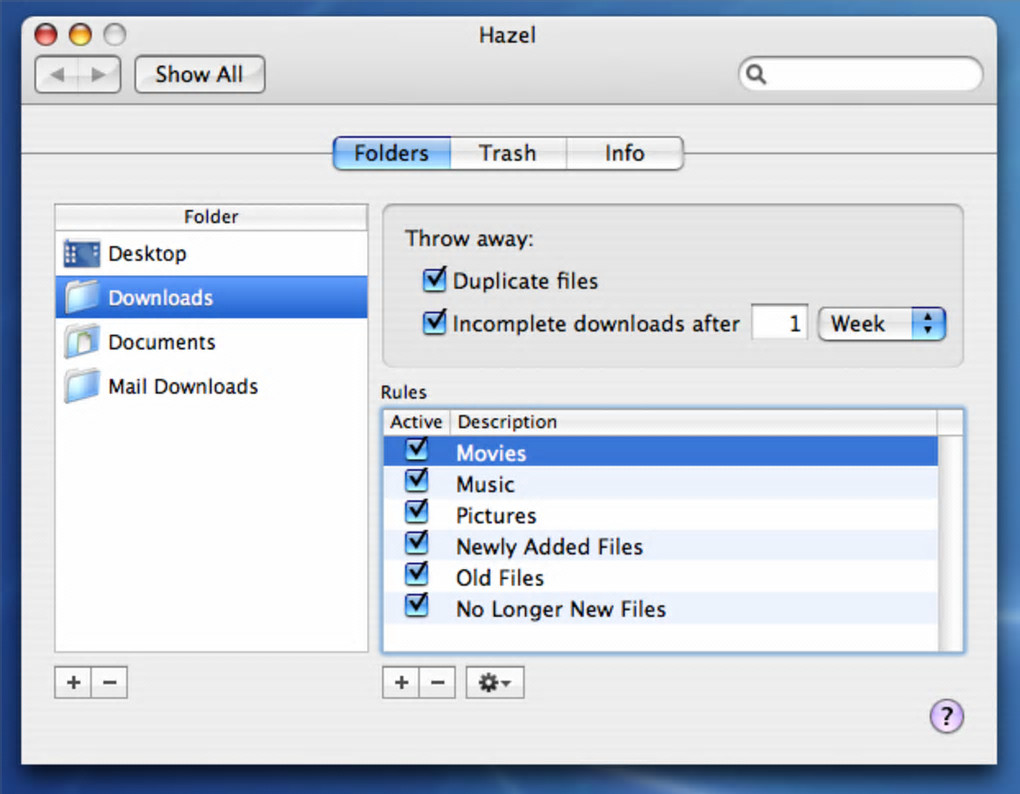Click the Show All button
This screenshot has width=1020, height=794.
(200, 75)
